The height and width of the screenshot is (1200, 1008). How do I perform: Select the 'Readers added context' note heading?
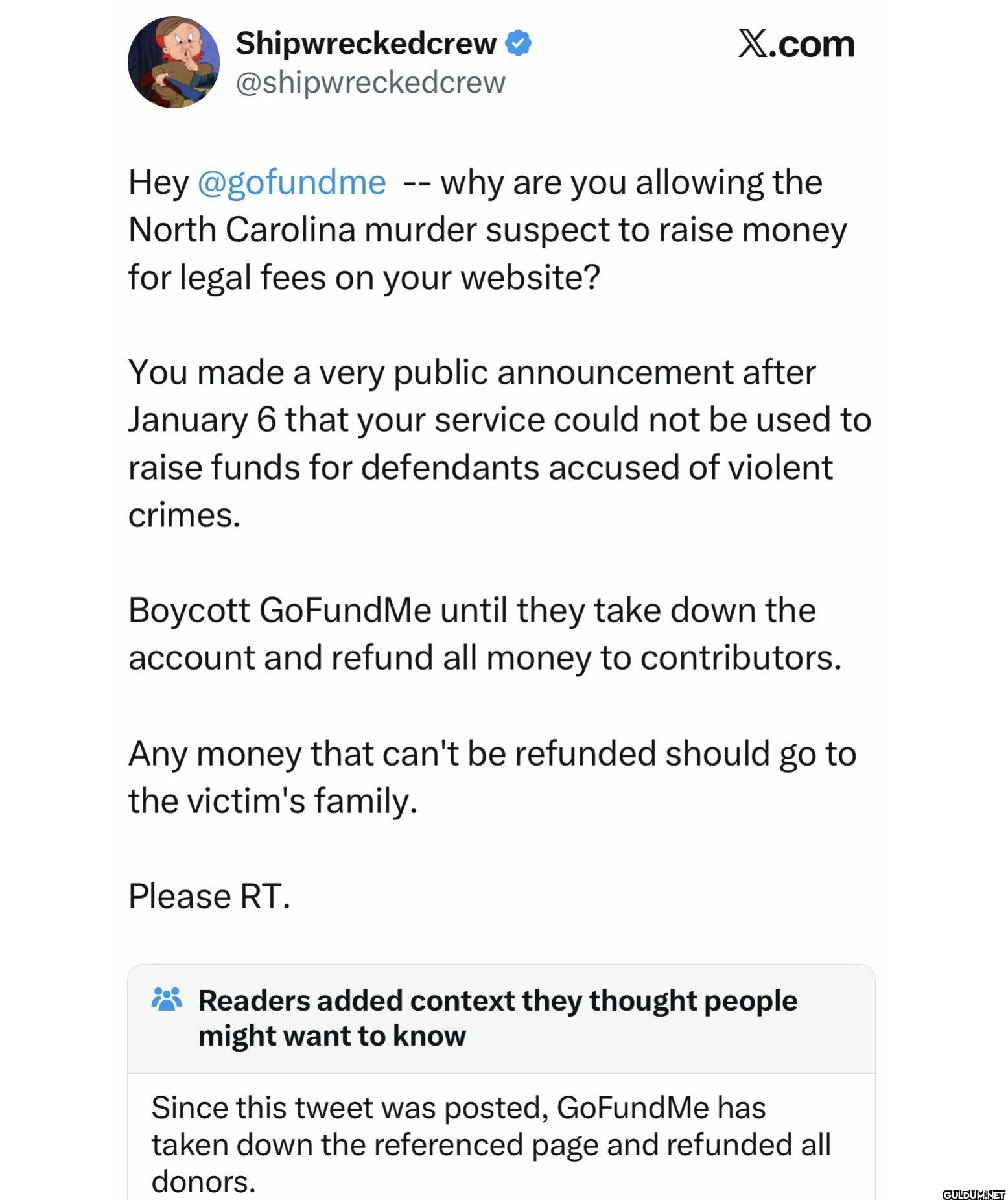(x=497, y=1018)
